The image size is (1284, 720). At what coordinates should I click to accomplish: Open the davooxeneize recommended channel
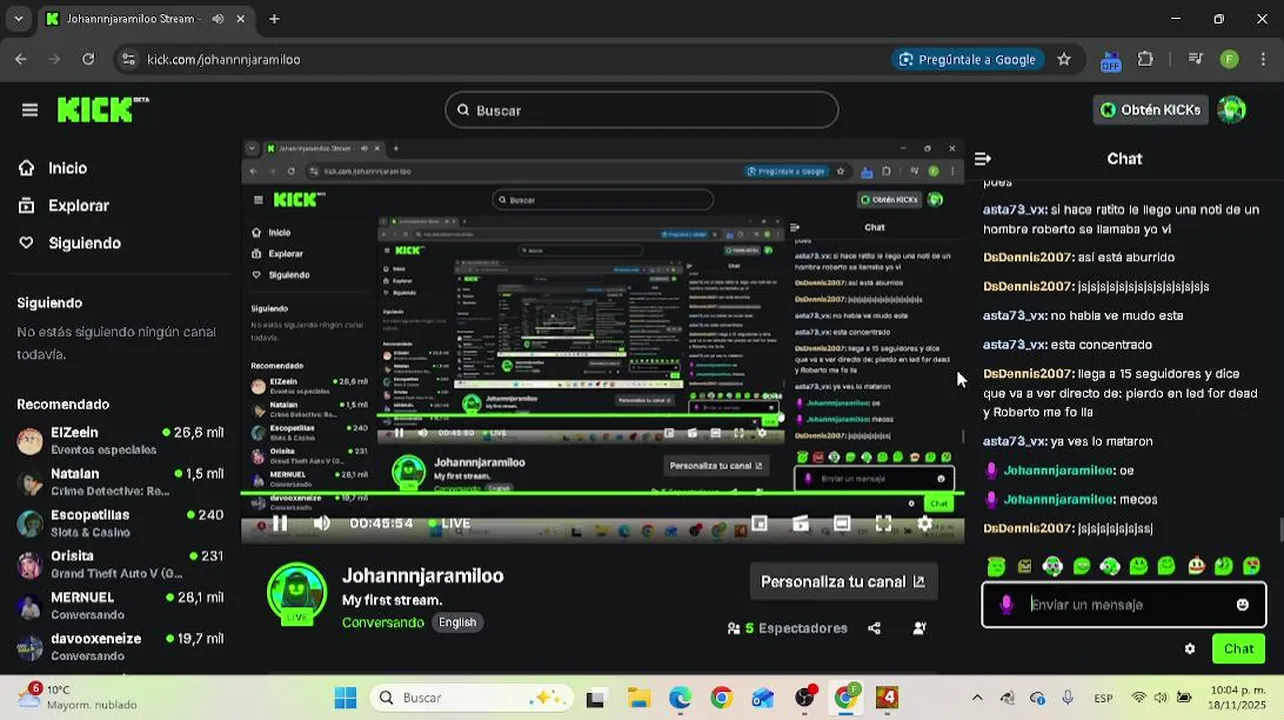click(x=121, y=646)
